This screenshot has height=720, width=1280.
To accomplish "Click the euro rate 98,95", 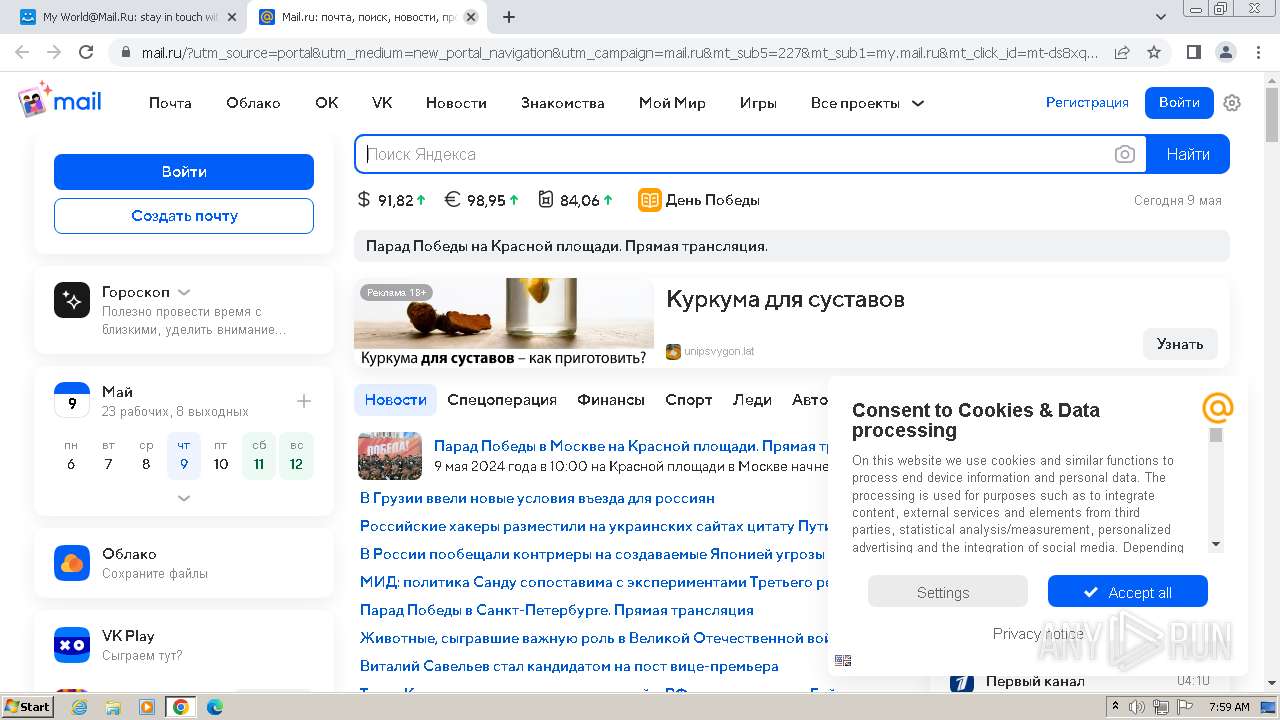I will click(x=482, y=200).
